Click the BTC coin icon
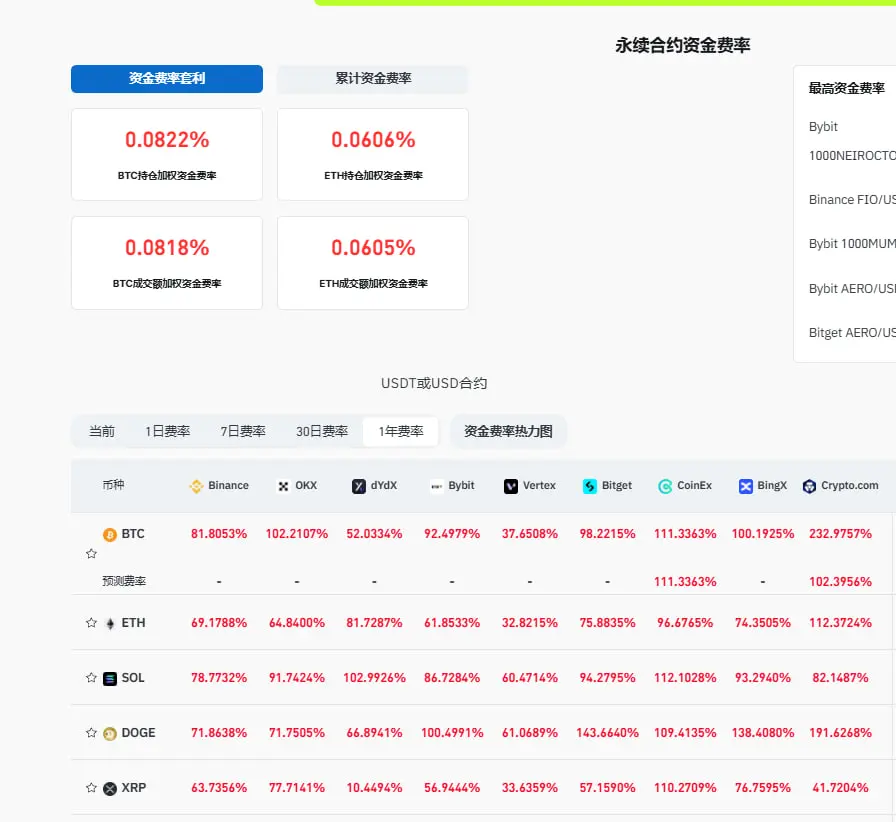 (110, 534)
